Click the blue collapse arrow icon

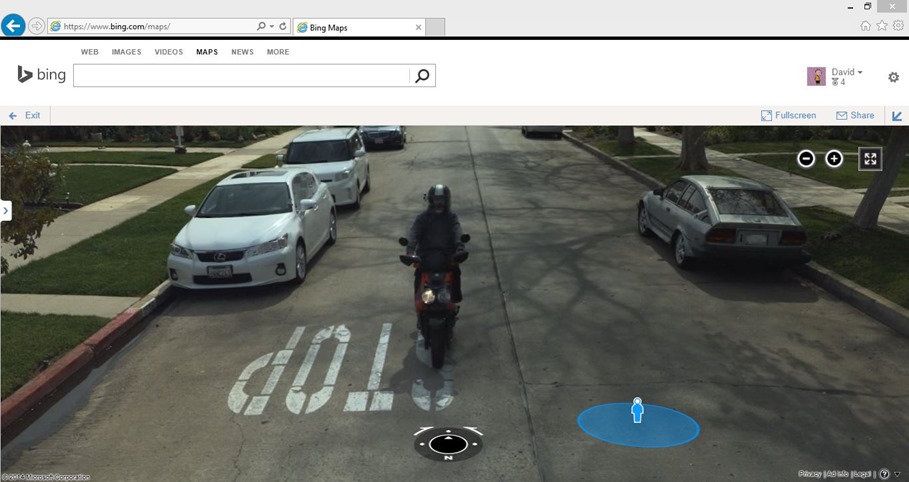click(895, 116)
